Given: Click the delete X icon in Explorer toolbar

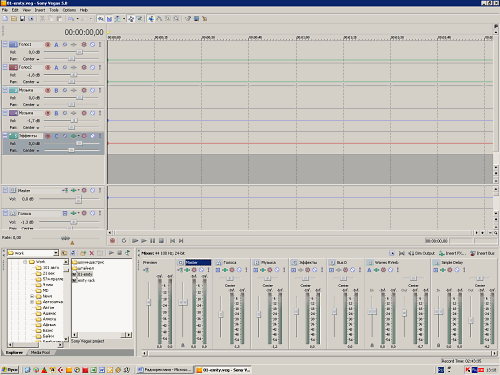Looking at the screenshot, I should pos(92,253).
